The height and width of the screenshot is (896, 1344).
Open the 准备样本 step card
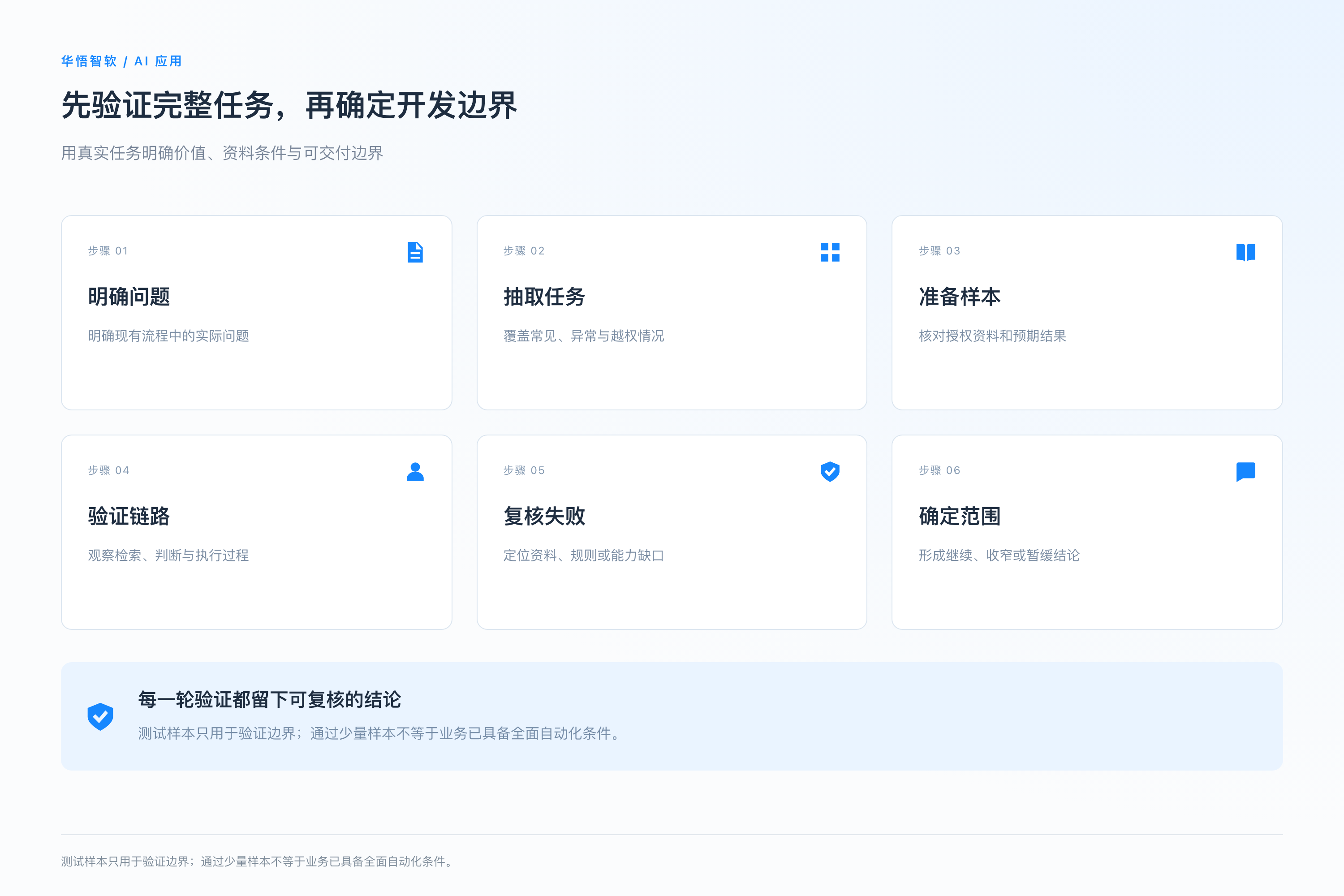(x=1087, y=313)
